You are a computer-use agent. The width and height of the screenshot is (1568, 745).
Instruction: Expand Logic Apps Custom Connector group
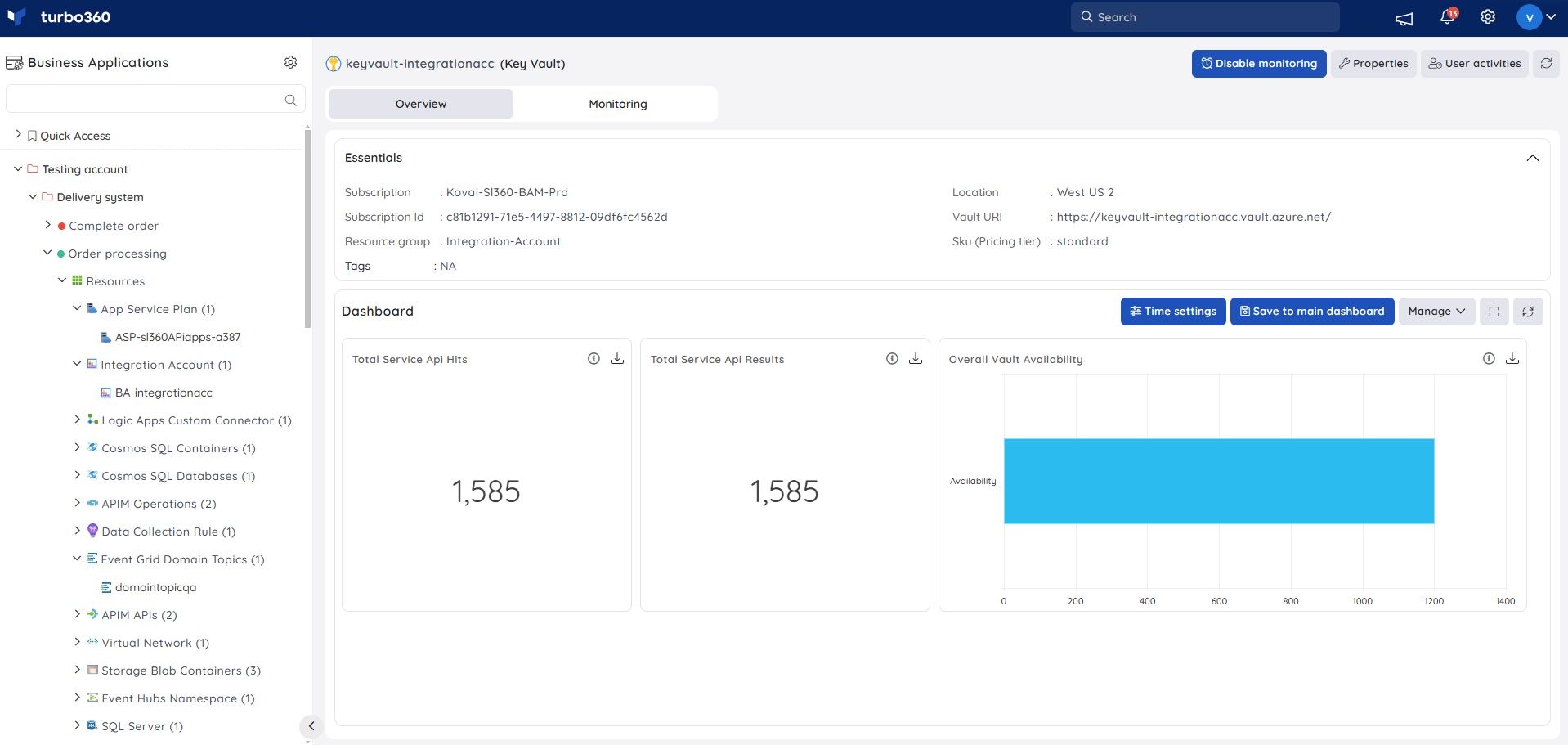click(77, 420)
